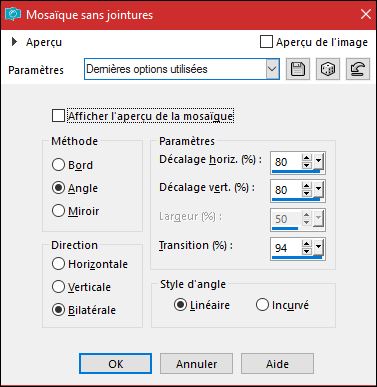Click the OK button
Image resolution: width=377 pixels, height=387 pixels.
pyautogui.click(x=115, y=364)
